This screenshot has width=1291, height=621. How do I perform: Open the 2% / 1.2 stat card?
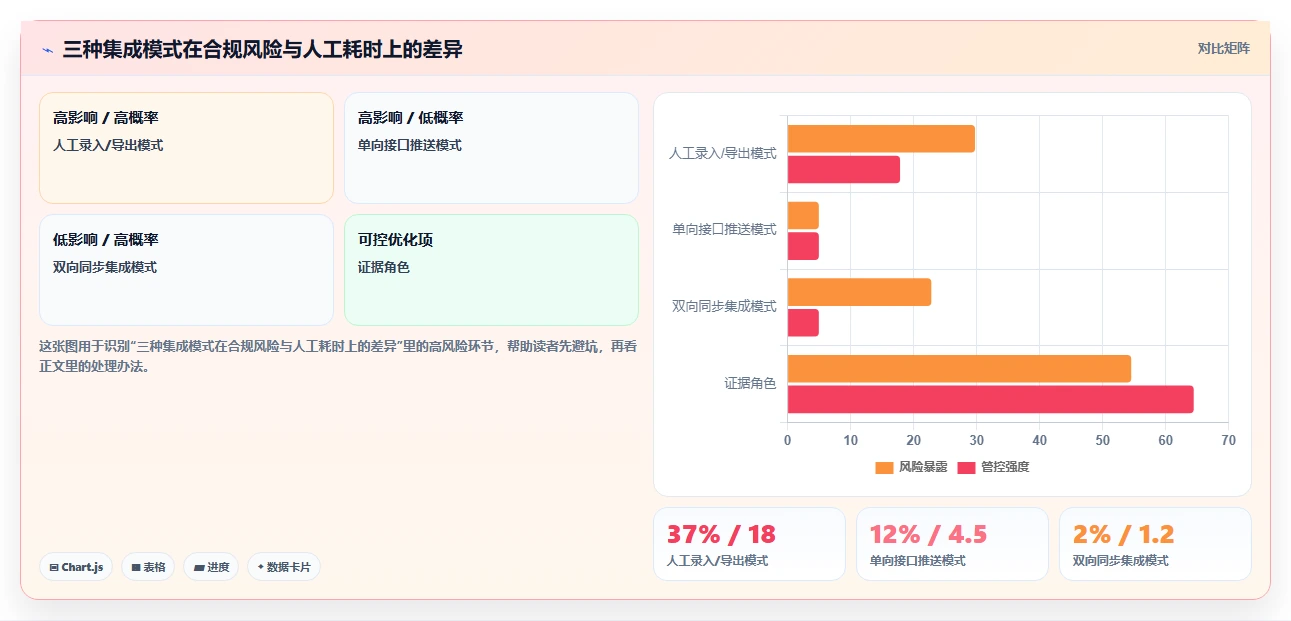tap(1155, 544)
